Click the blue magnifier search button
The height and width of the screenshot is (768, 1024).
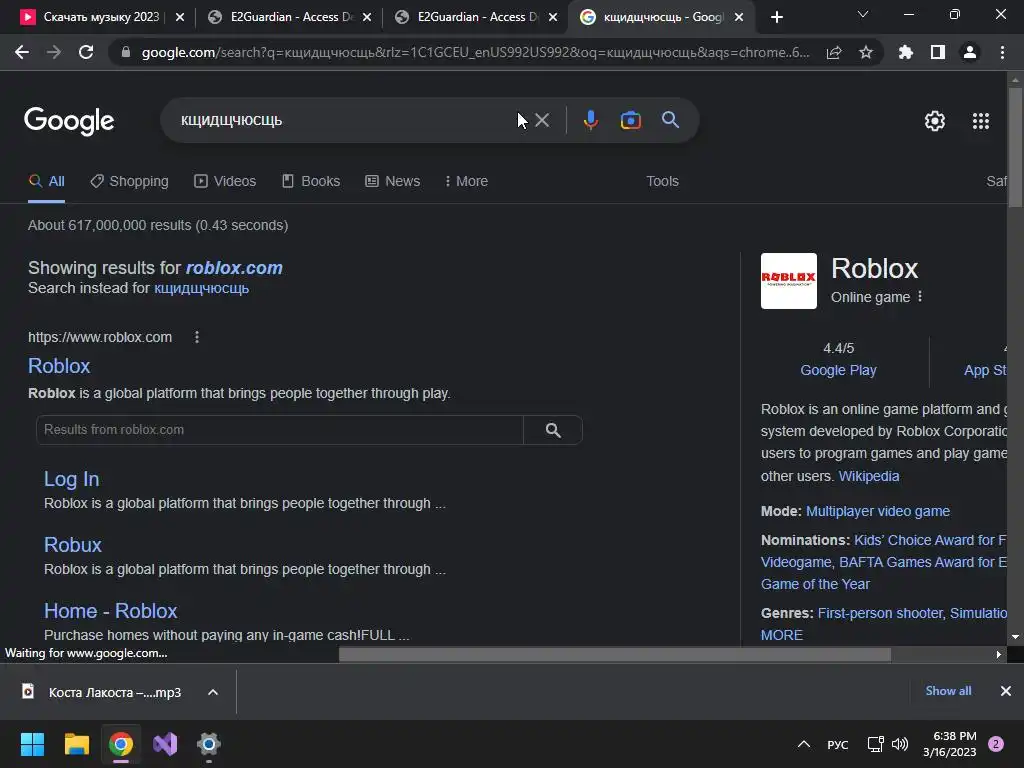[x=671, y=120]
